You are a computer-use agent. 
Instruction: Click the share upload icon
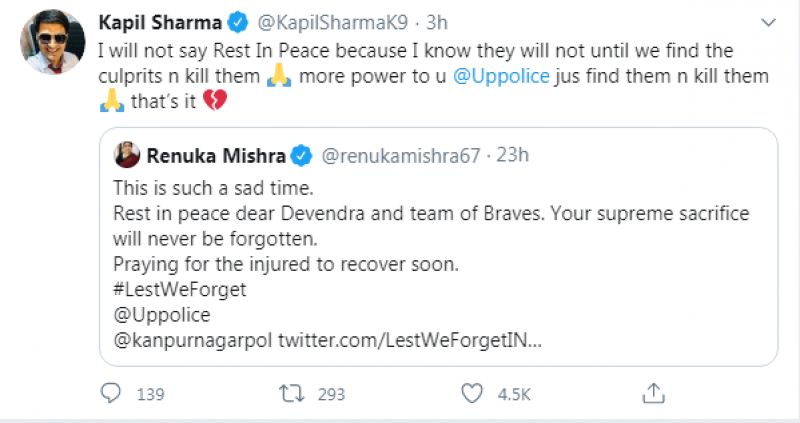[x=653, y=392]
